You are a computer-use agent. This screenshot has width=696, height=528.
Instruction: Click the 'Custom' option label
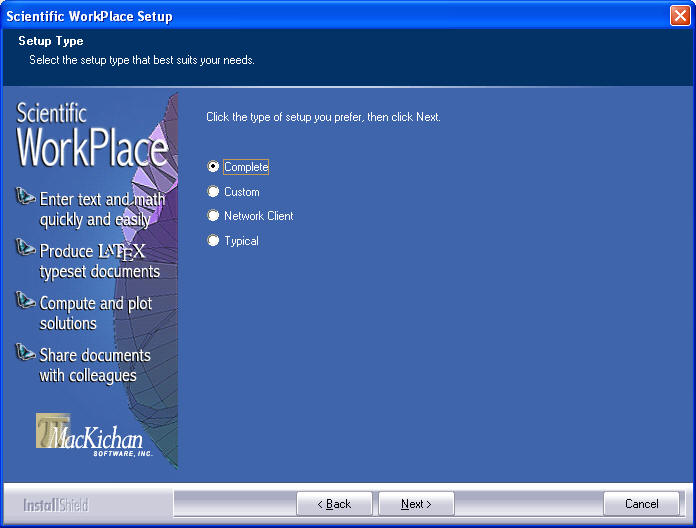242,192
